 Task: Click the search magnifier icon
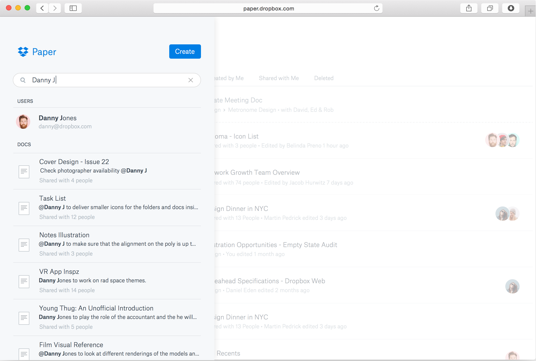[x=23, y=80]
